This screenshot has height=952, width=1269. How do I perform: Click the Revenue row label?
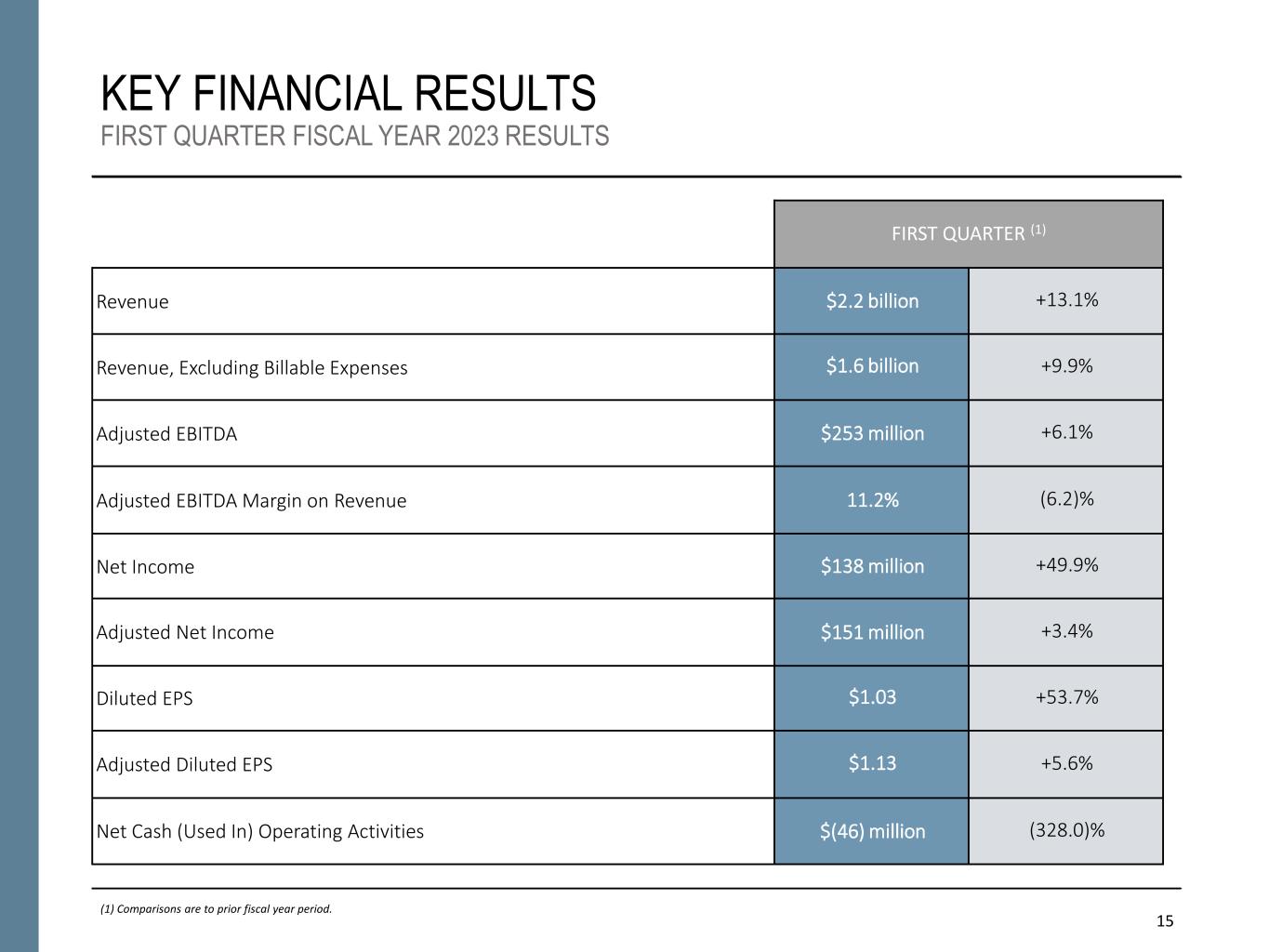133,302
